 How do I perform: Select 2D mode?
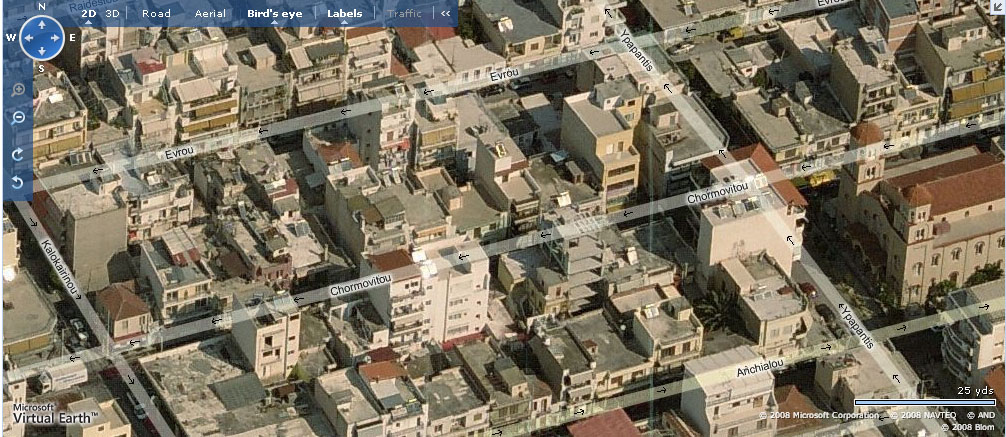coord(89,14)
